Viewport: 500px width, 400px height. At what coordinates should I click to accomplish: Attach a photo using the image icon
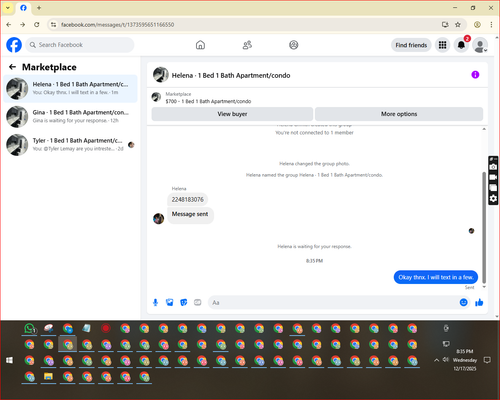click(170, 303)
